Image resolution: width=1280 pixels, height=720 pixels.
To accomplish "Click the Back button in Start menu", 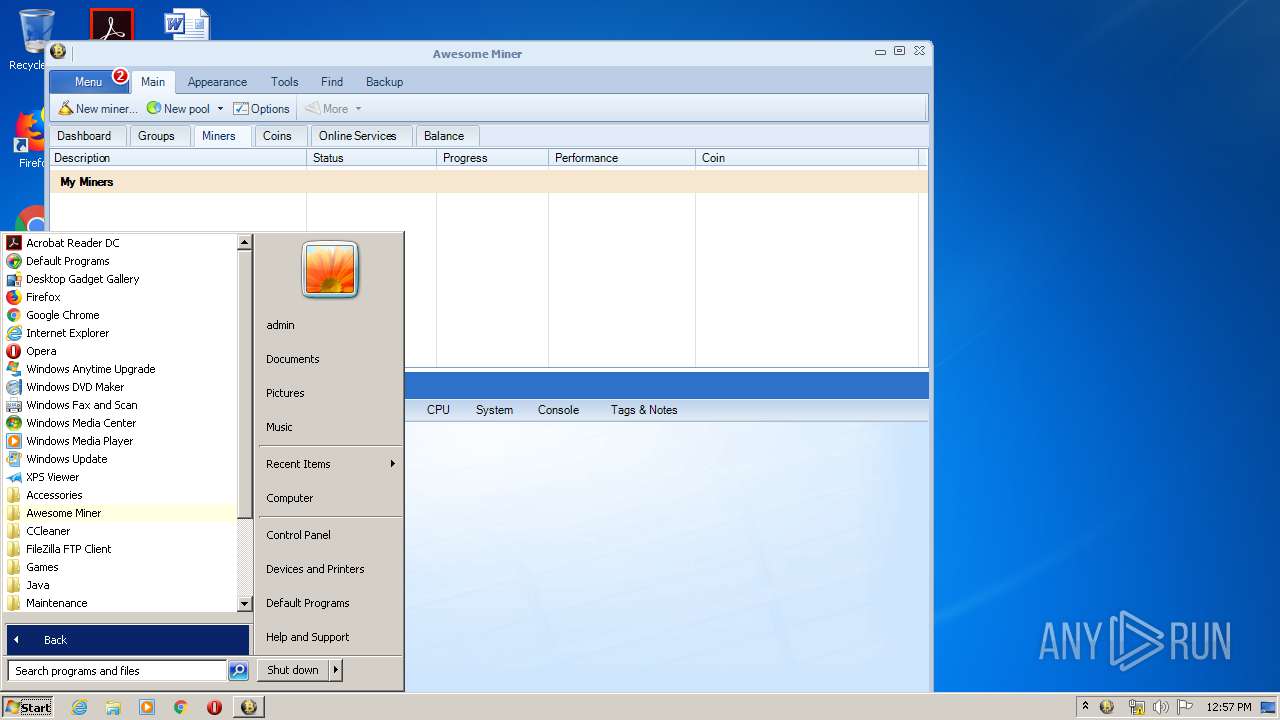I will pos(128,640).
